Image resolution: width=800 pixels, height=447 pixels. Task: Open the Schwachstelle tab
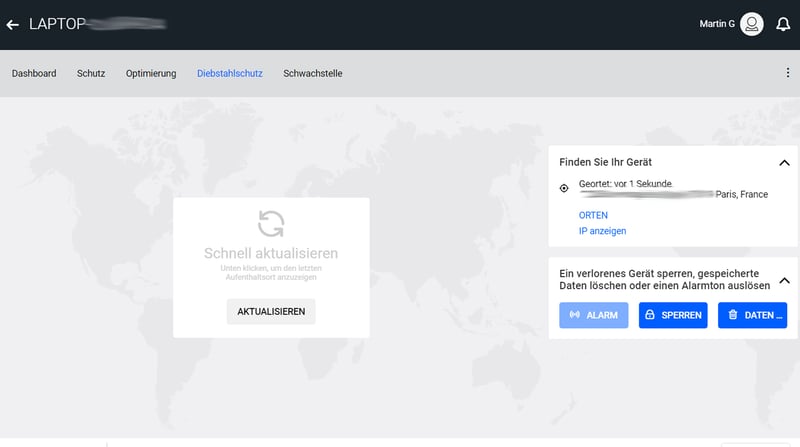(313, 73)
